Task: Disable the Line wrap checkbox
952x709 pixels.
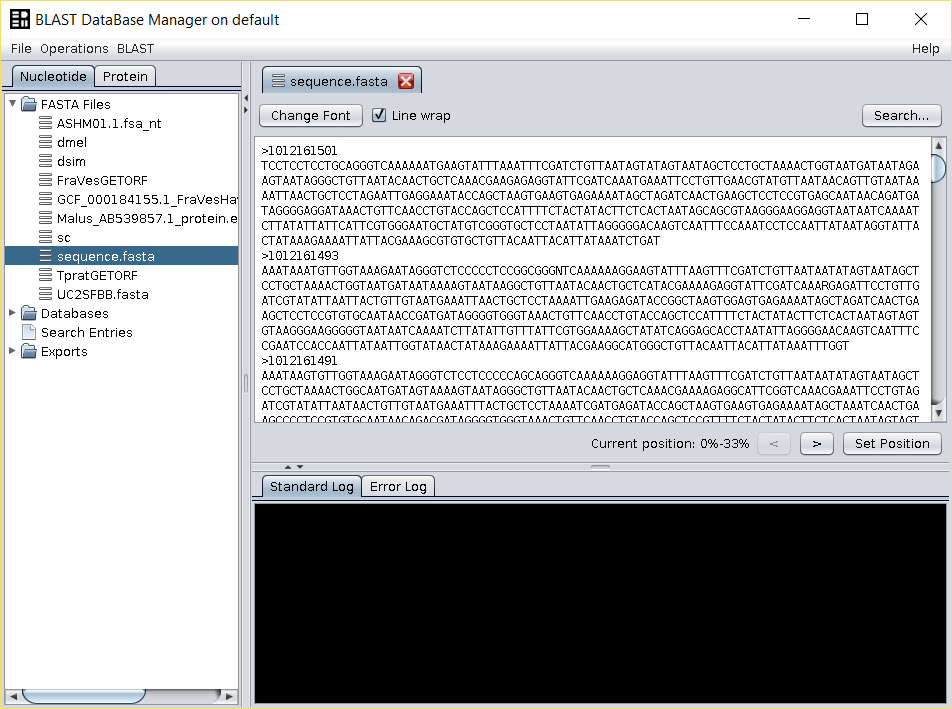Action: coord(379,115)
